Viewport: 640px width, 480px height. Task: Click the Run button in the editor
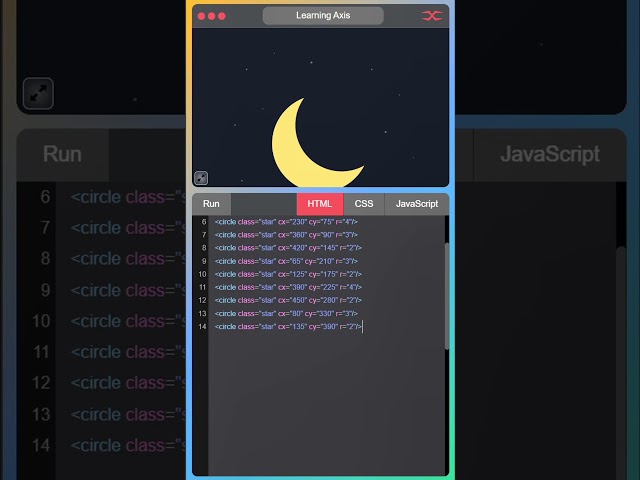[x=211, y=204]
